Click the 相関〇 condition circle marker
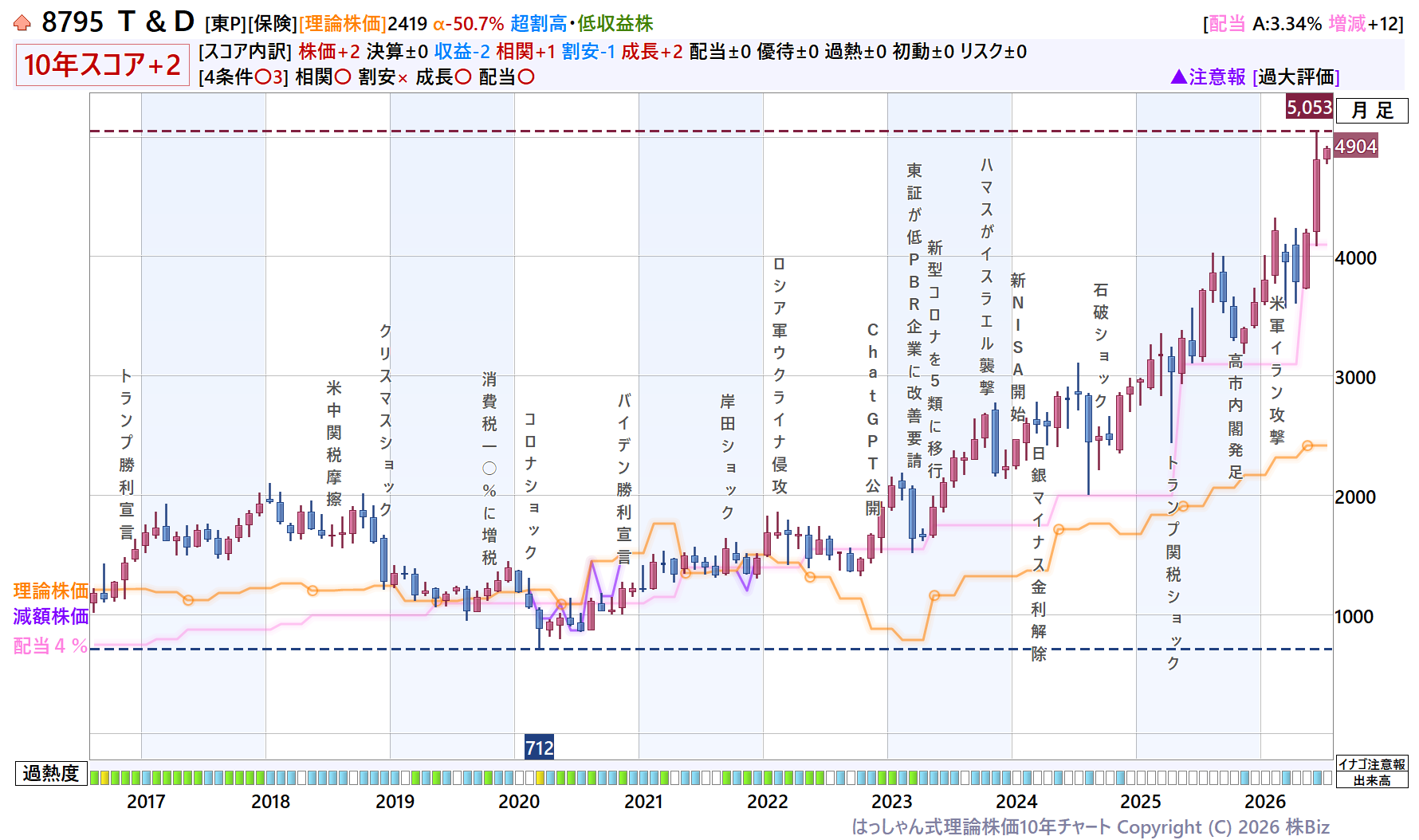The width and height of the screenshot is (1419, 840). pos(343,77)
